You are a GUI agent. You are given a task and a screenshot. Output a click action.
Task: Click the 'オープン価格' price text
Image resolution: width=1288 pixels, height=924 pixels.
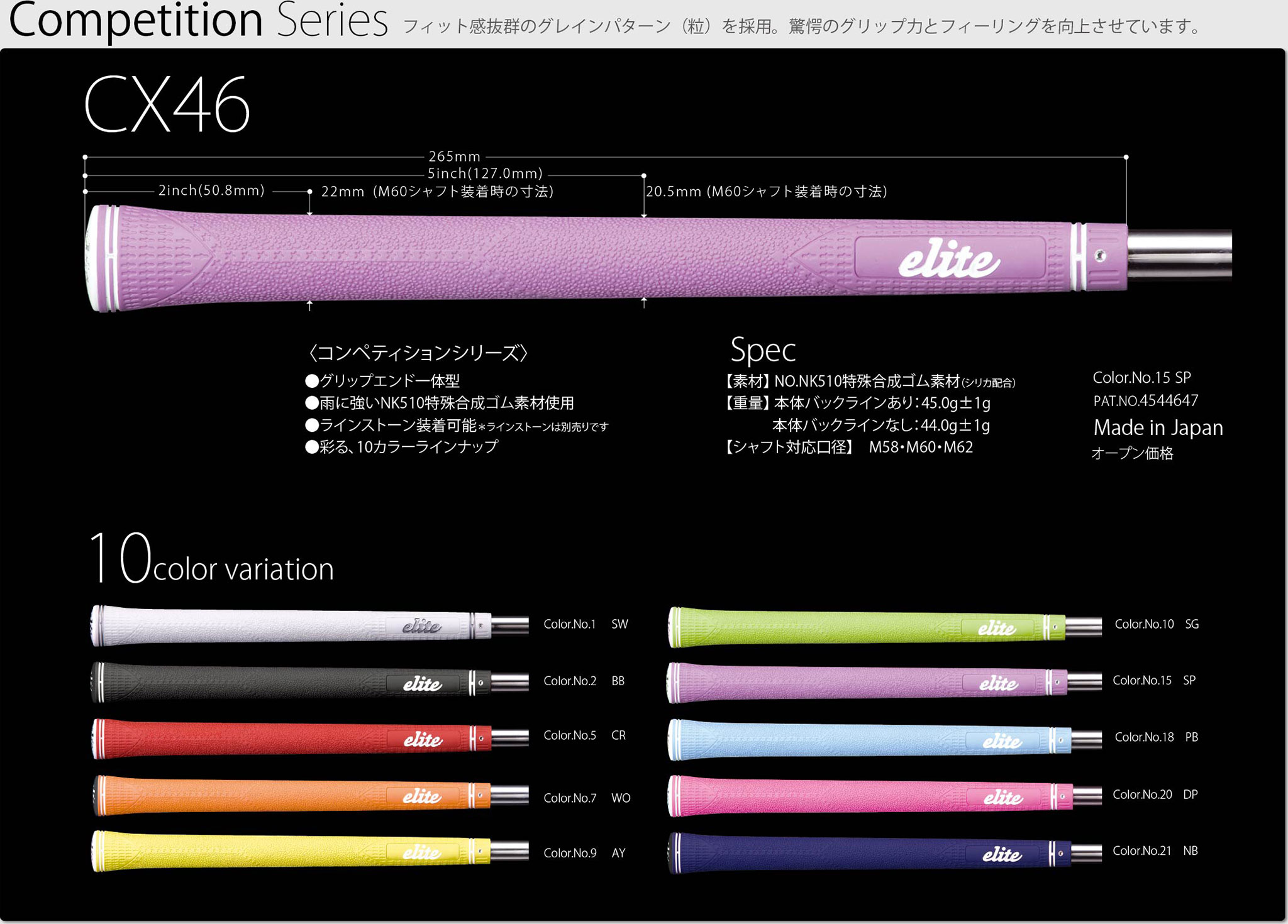point(1133,453)
